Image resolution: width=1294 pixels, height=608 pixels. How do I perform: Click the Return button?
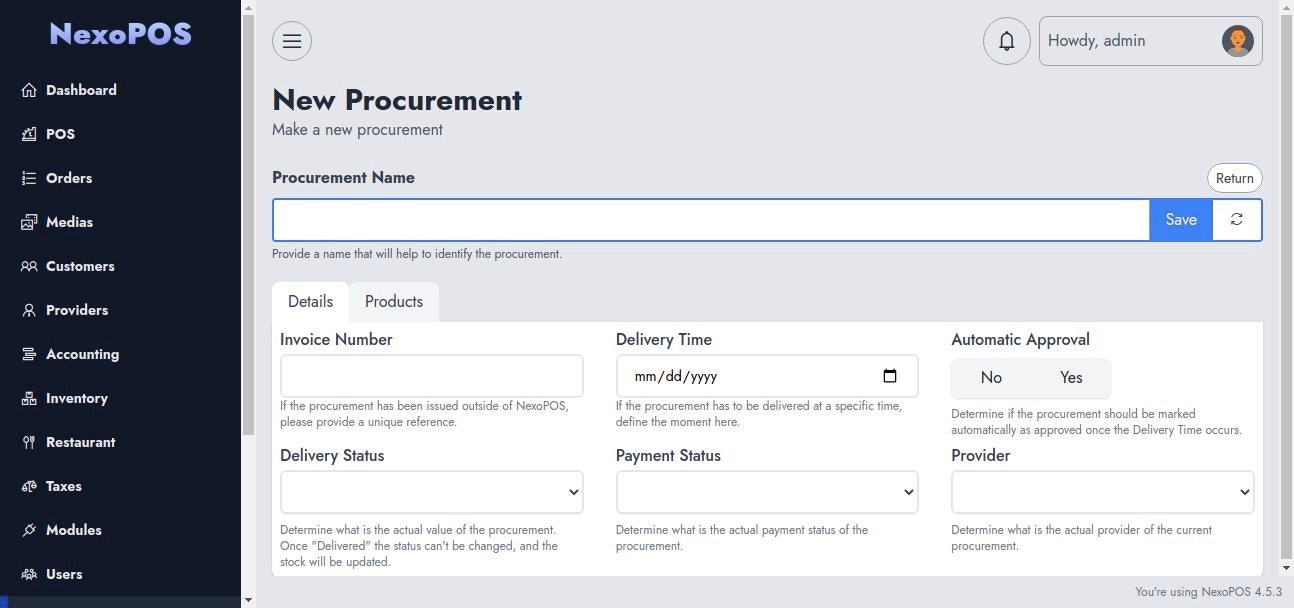(1235, 178)
